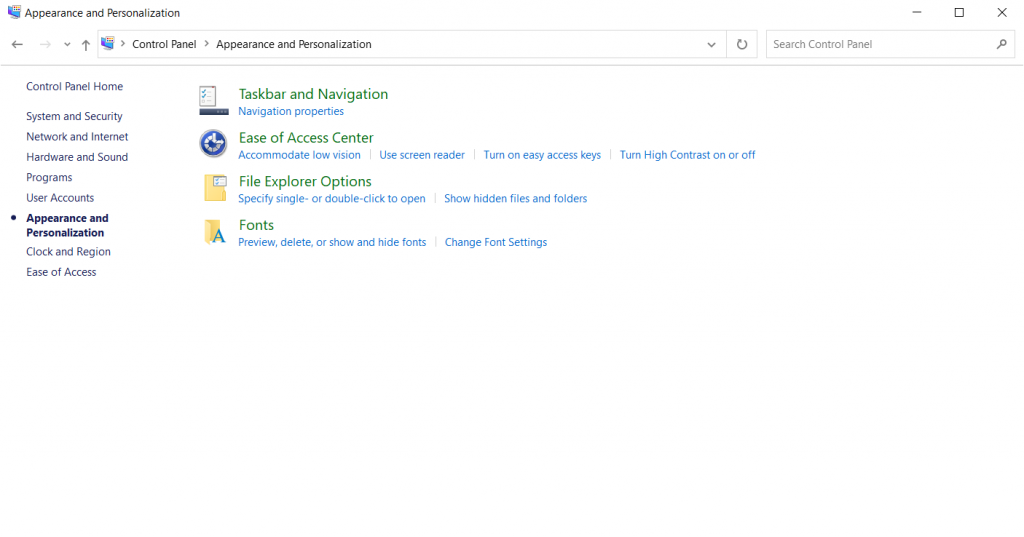The height and width of the screenshot is (537, 1024).
Task: Open Navigation properties link
Action: (x=291, y=111)
